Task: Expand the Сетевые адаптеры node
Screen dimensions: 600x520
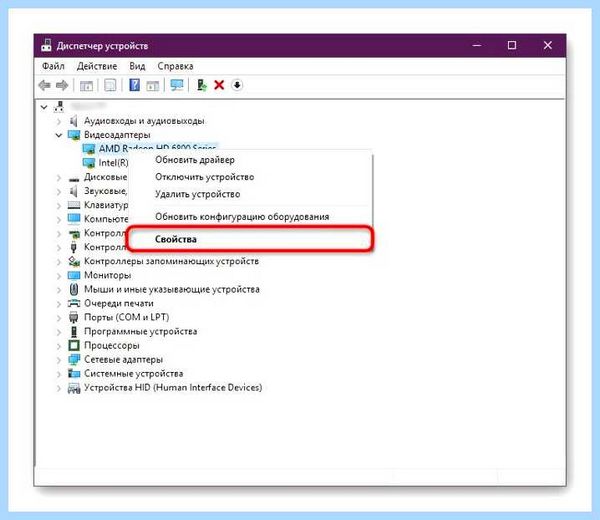Action: 59,360
